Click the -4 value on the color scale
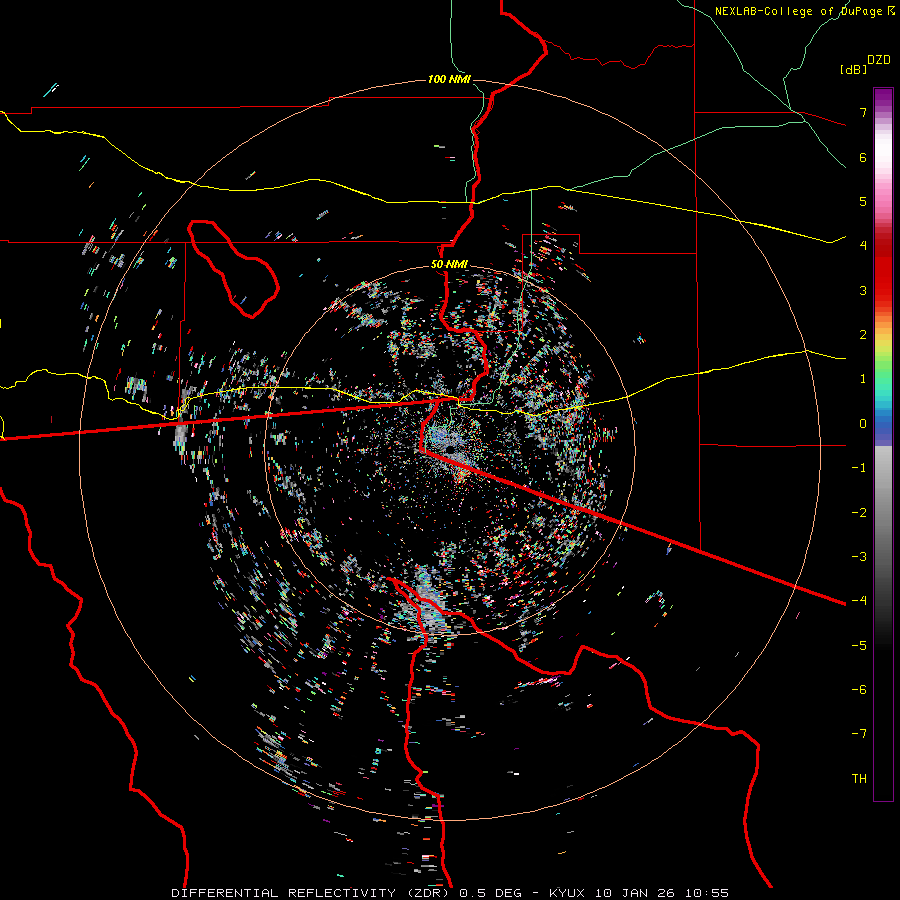This screenshot has height=900, width=900. click(x=859, y=601)
